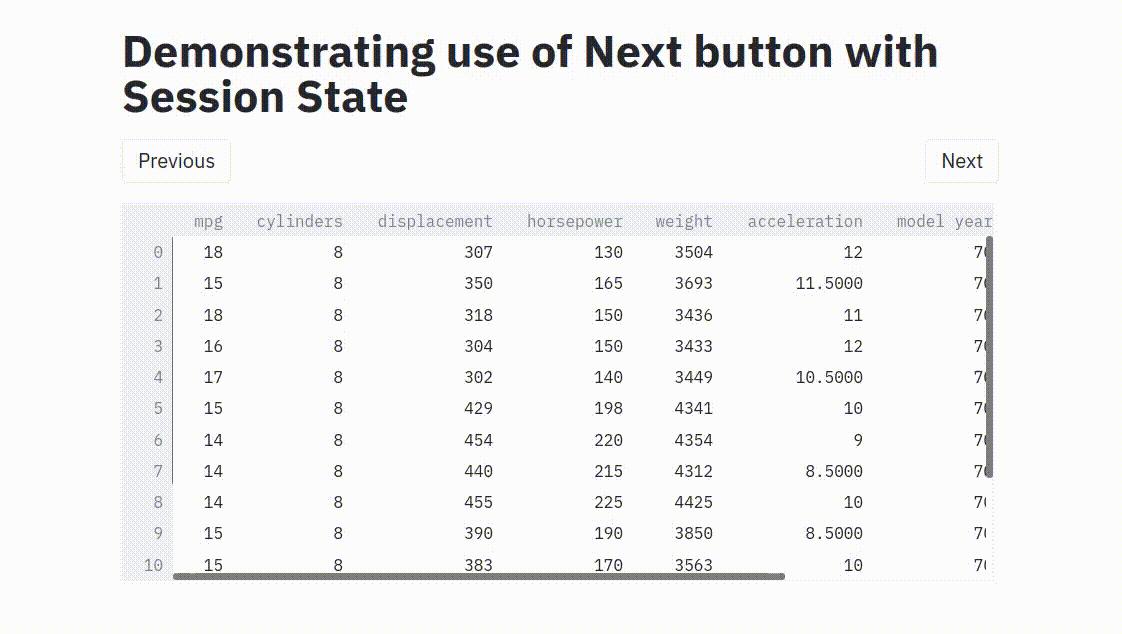Select row index 10 label
This screenshot has height=634, width=1122.
[153, 565]
